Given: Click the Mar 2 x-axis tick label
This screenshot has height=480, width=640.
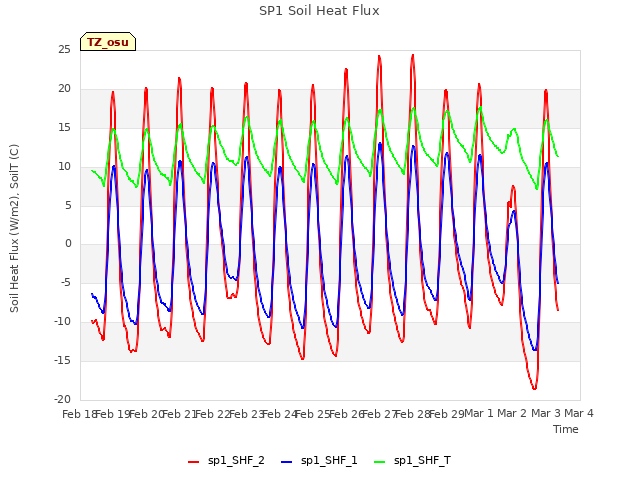Looking at the screenshot, I should point(512,413).
